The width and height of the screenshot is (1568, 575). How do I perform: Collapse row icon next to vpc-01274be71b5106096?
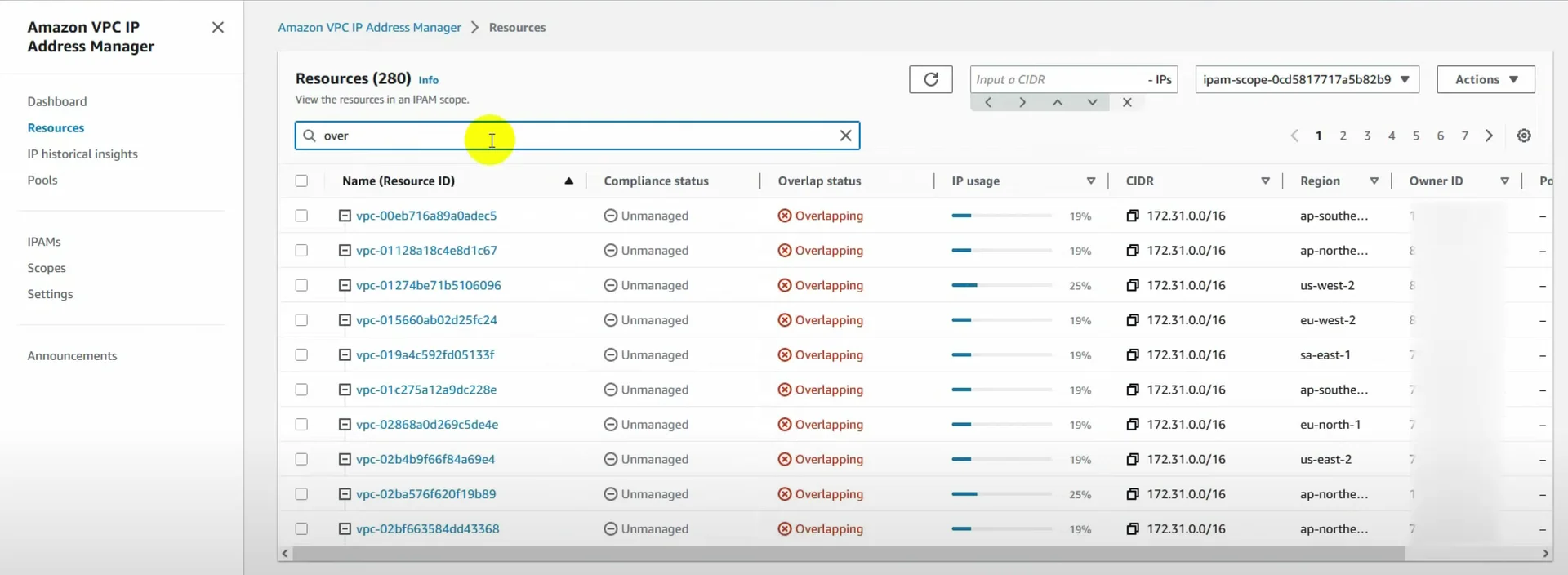(345, 285)
